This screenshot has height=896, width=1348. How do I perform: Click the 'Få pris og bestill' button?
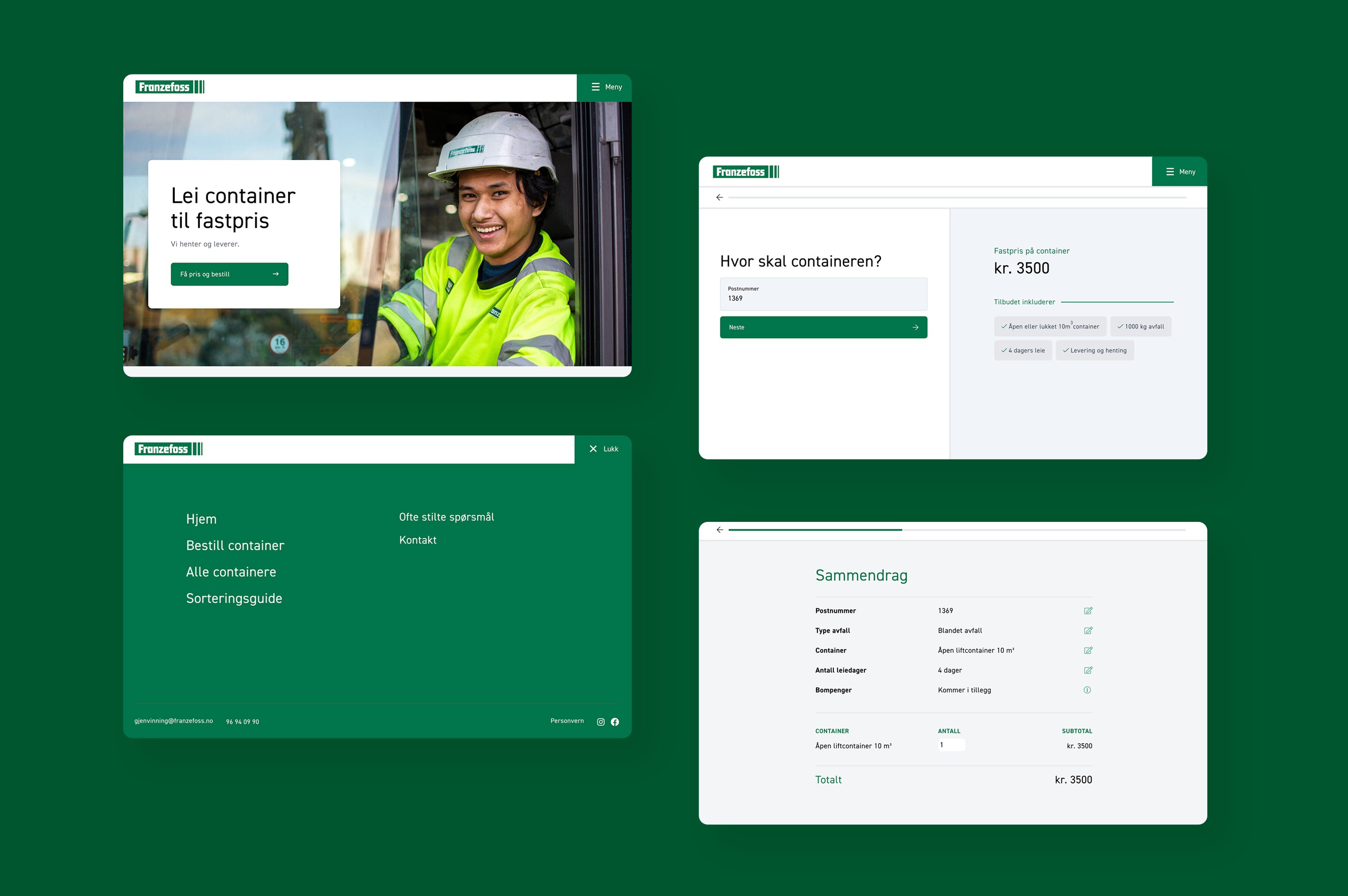tap(229, 274)
